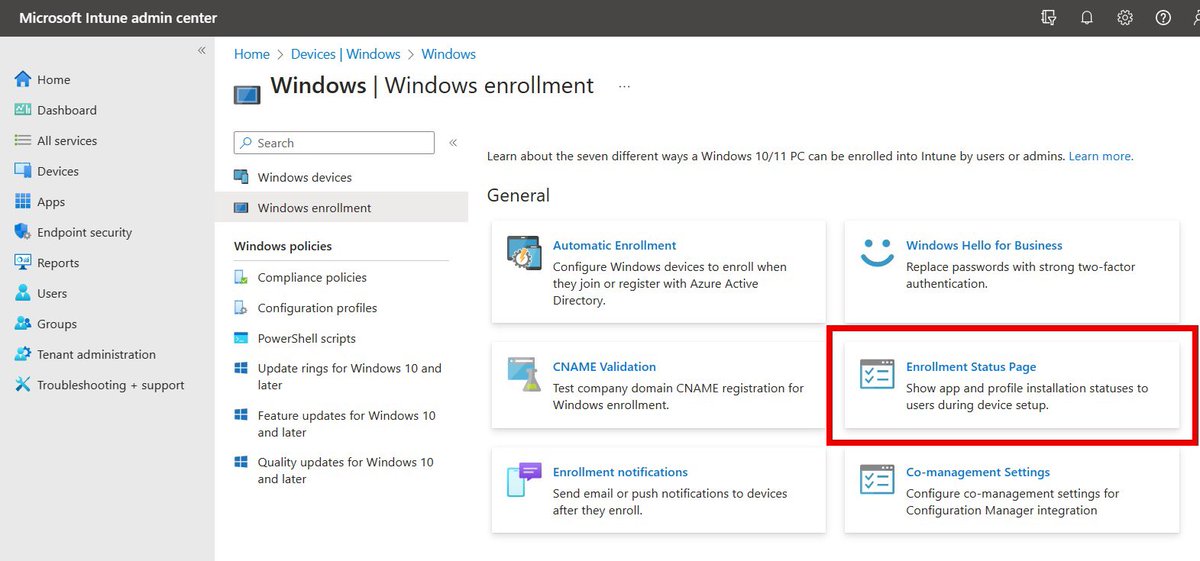Click the PowerShell scripts icon
This screenshot has height=561, width=1200.
[241, 339]
